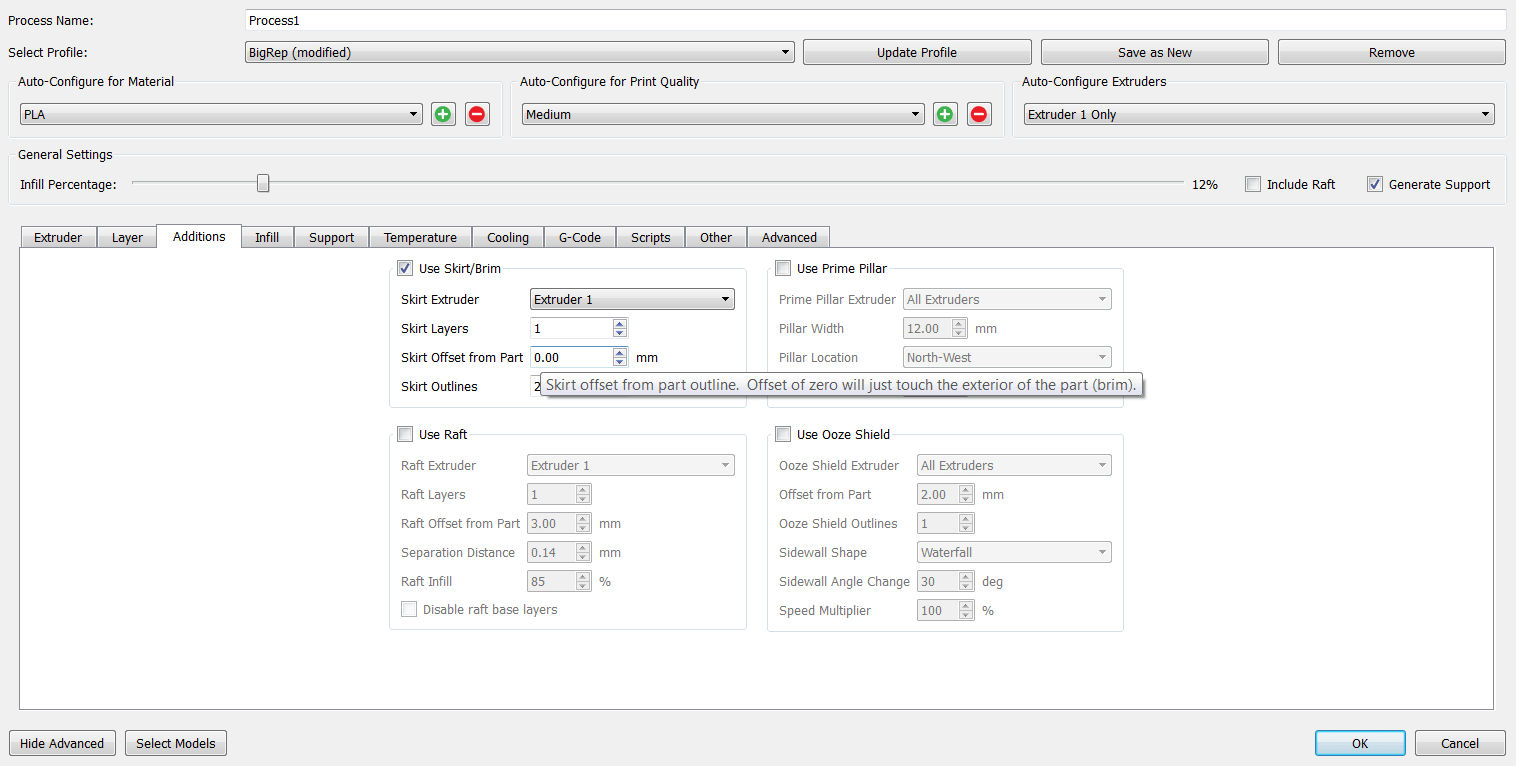Click the Hide Advanced button
Viewport: 1516px width, 766px height.
62,743
